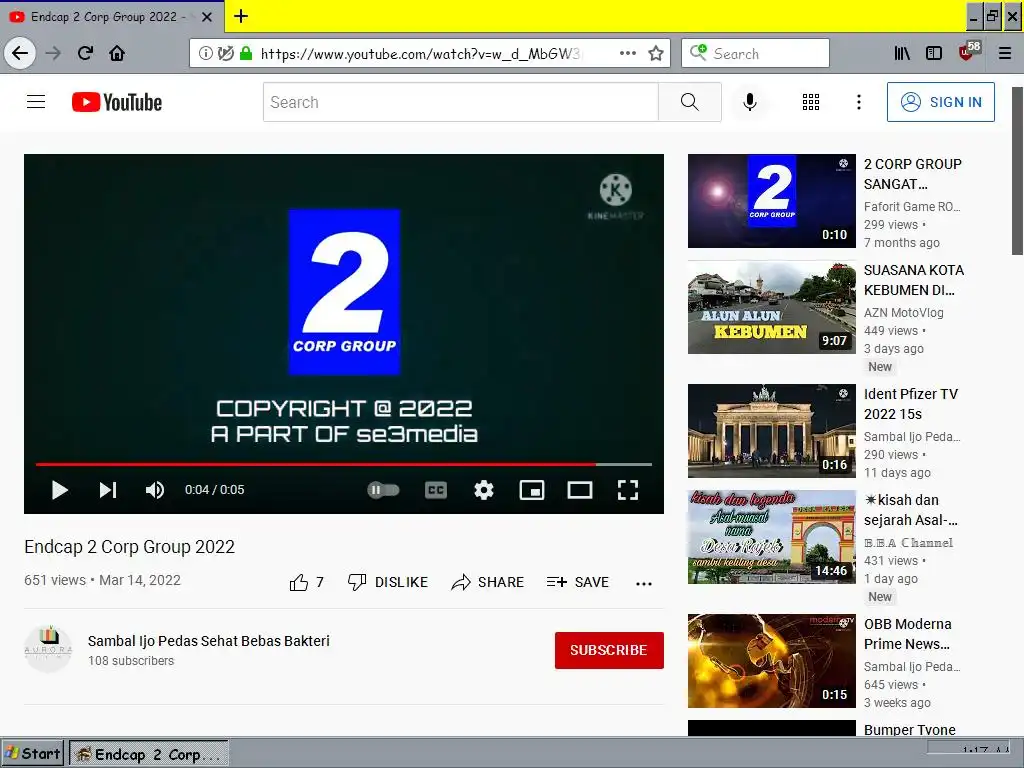Open the Firefox hamburger menu
Image resolution: width=1024 pixels, height=768 pixels.
(x=1005, y=53)
